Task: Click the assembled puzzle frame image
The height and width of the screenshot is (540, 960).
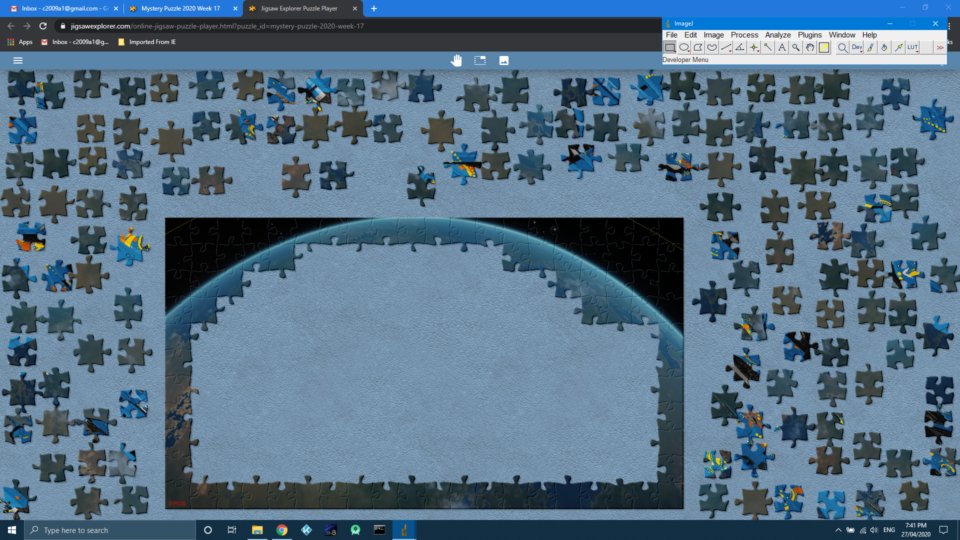Action: (x=424, y=363)
